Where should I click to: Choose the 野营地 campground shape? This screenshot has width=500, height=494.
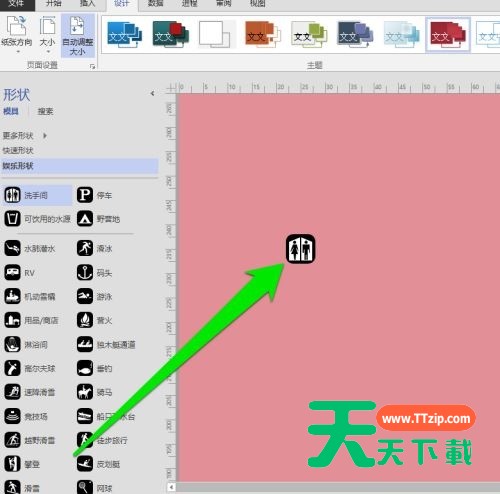pos(99,219)
